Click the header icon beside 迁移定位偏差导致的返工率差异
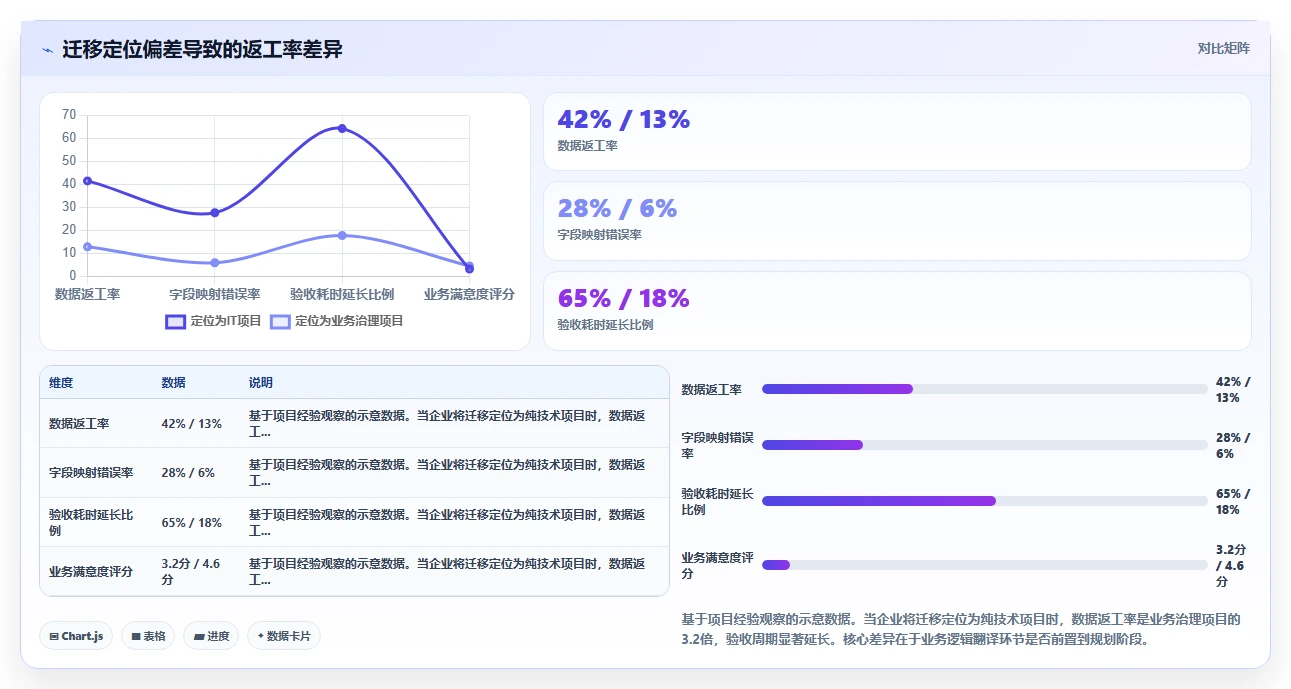The height and width of the screenshot is (689, 1291). pyautogui.click(x=48, y=50)
